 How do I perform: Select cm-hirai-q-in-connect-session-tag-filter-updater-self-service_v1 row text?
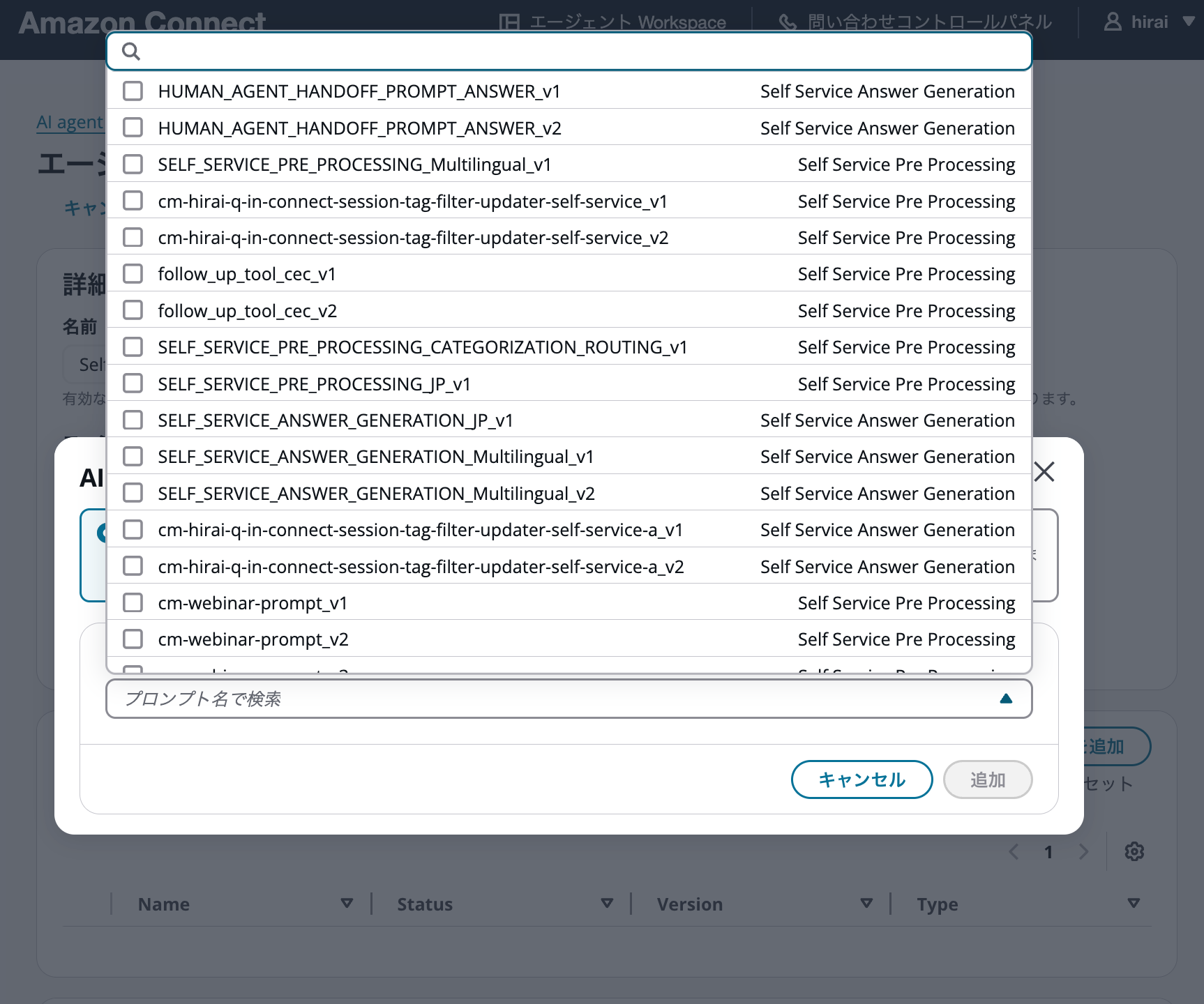[x=413, y=201]
